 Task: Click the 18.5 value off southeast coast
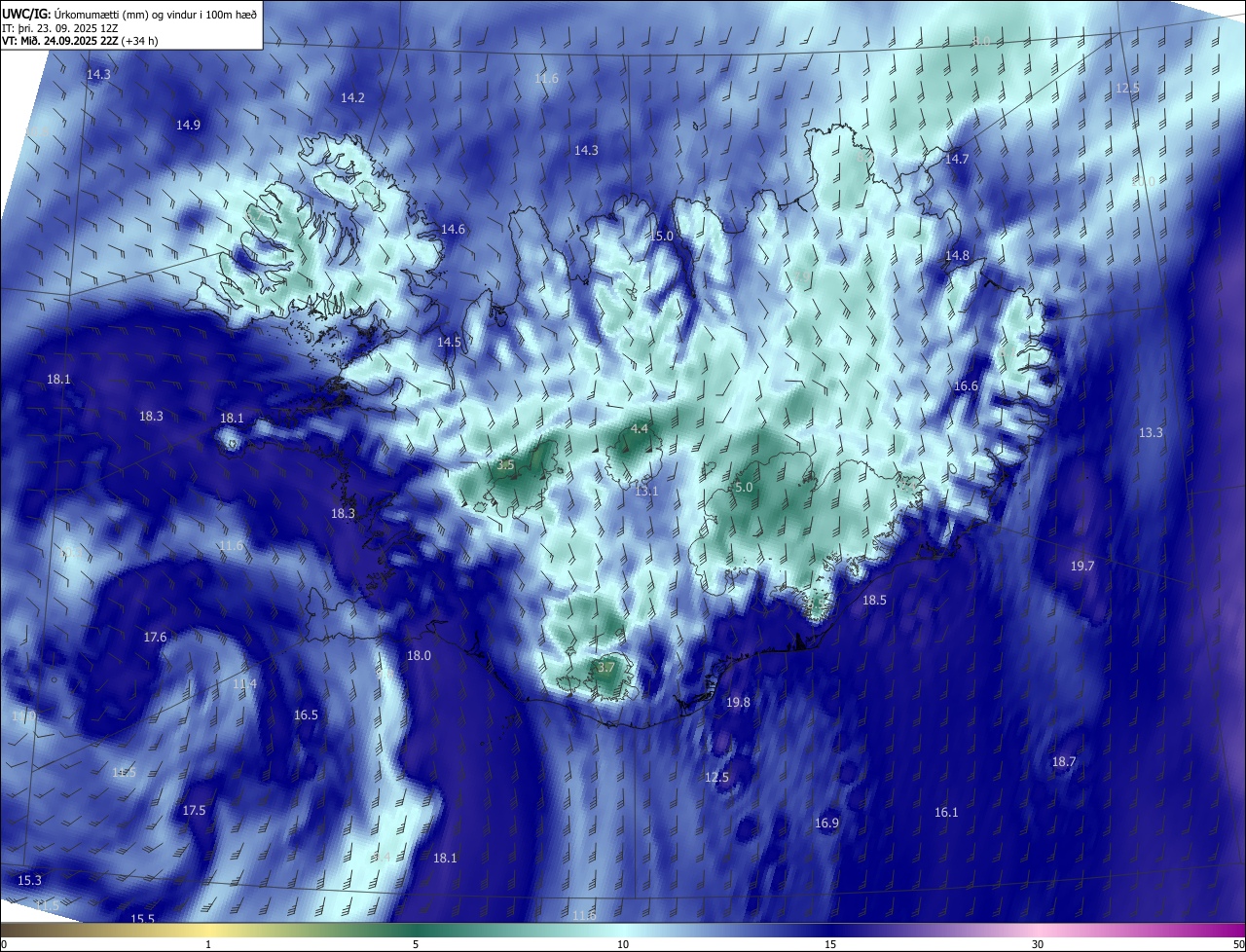click(874, 601)
